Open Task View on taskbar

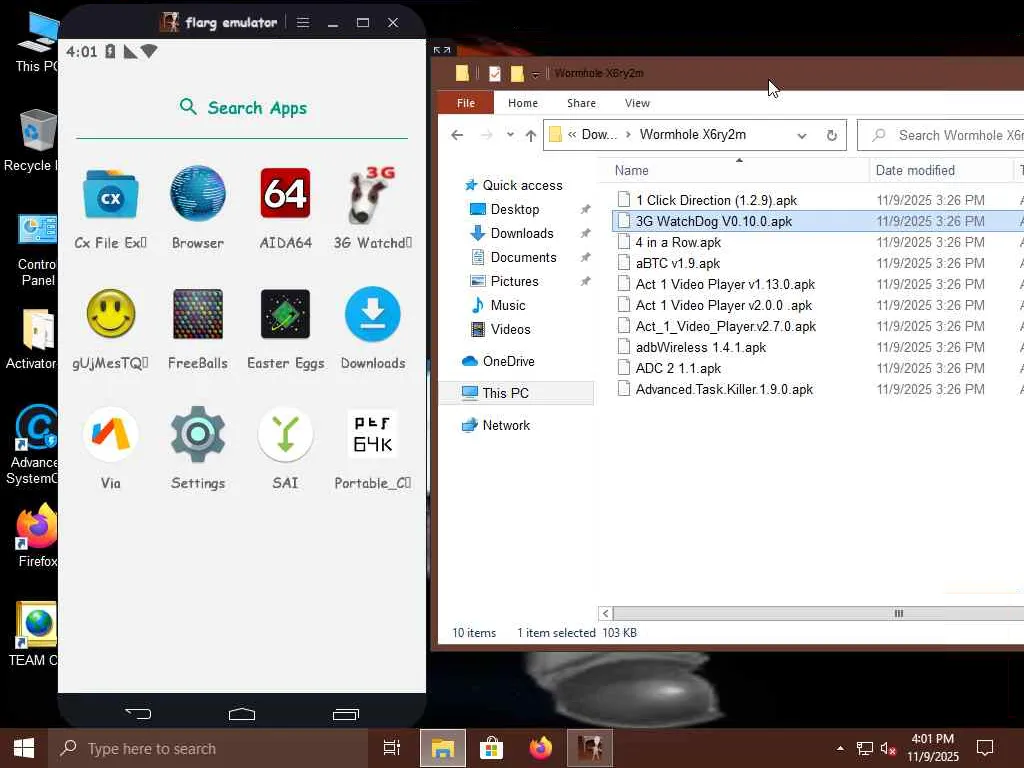[392, 748]
